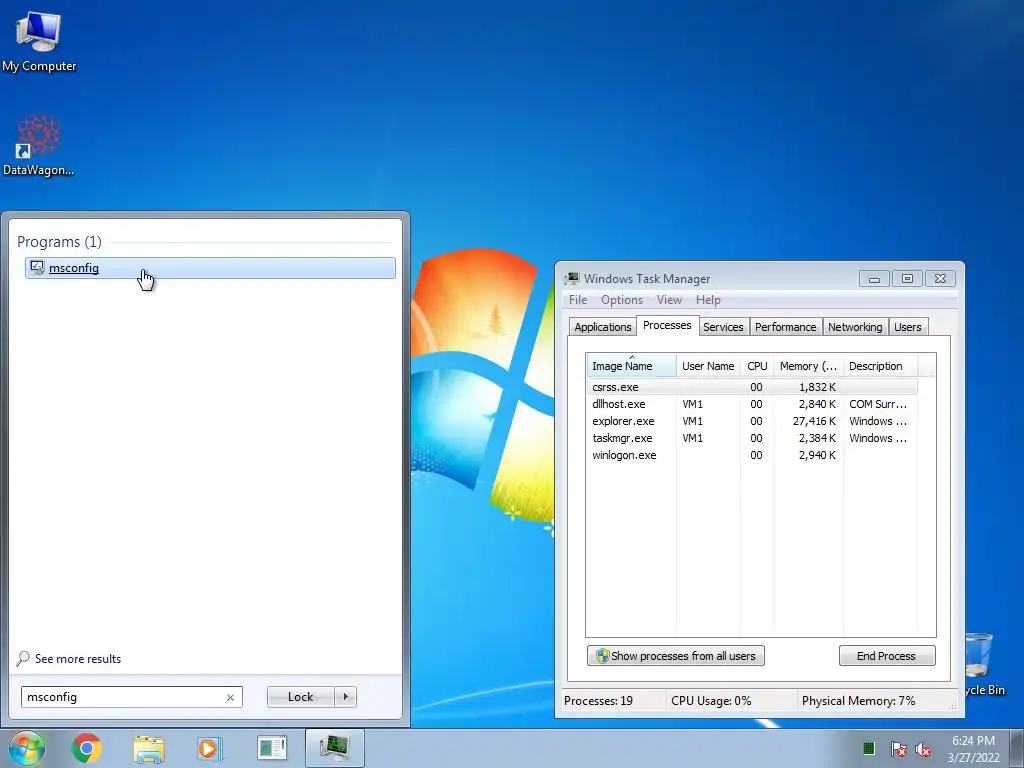Image resolution: width=1024 pixels, height=768 pixels.
Task: Click the fourth pinned taskbar program icon
Action: point(272,748)
